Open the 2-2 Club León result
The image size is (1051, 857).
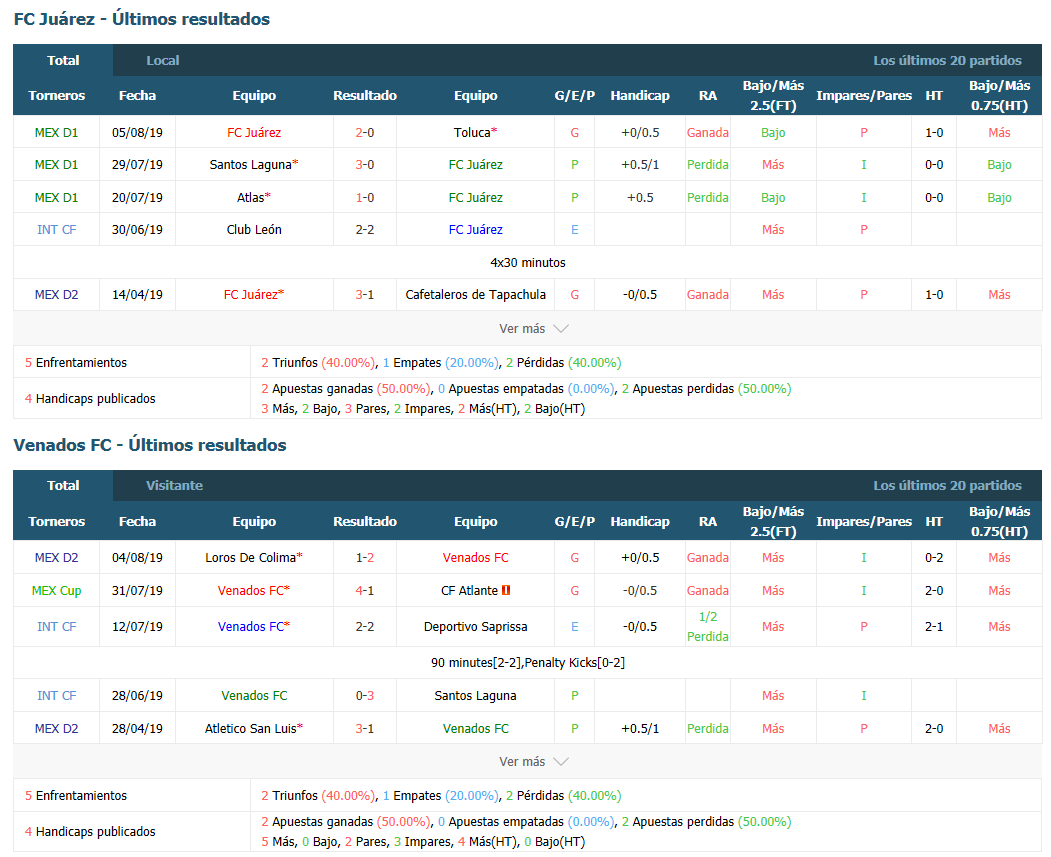[365, 230]
